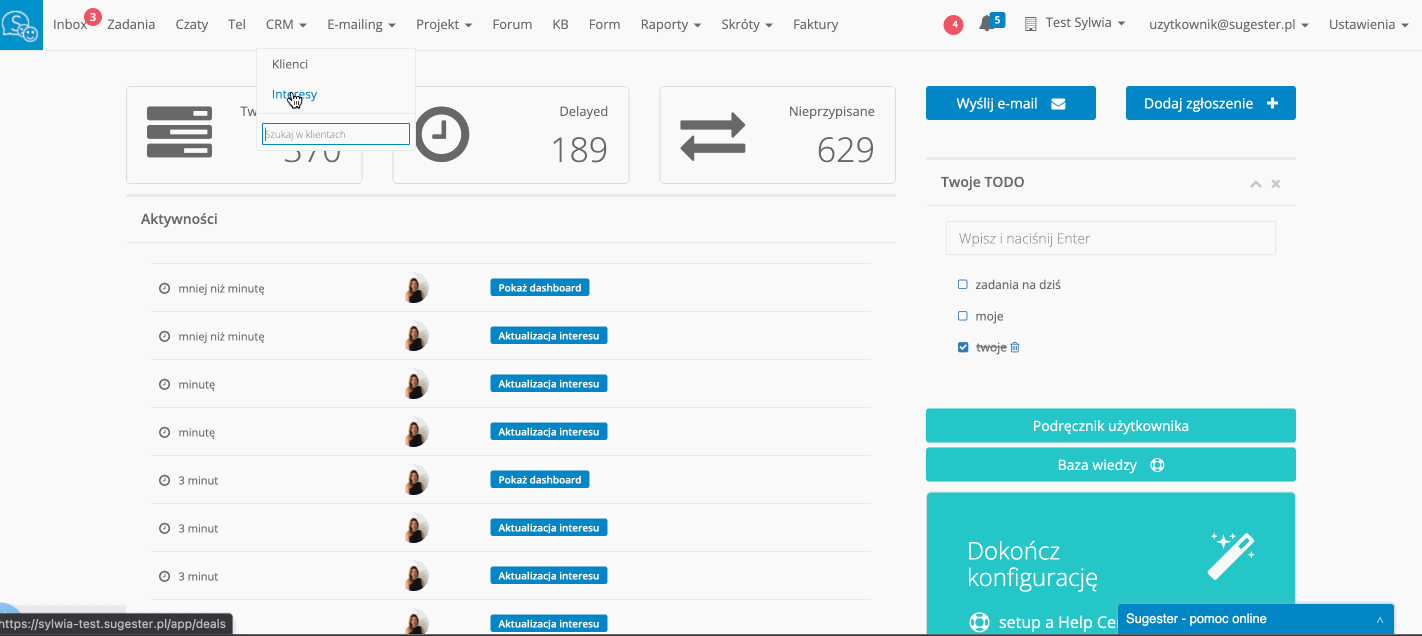Open Baza wiedzy button
The image size is (1422, 636).
[1111, 464]
